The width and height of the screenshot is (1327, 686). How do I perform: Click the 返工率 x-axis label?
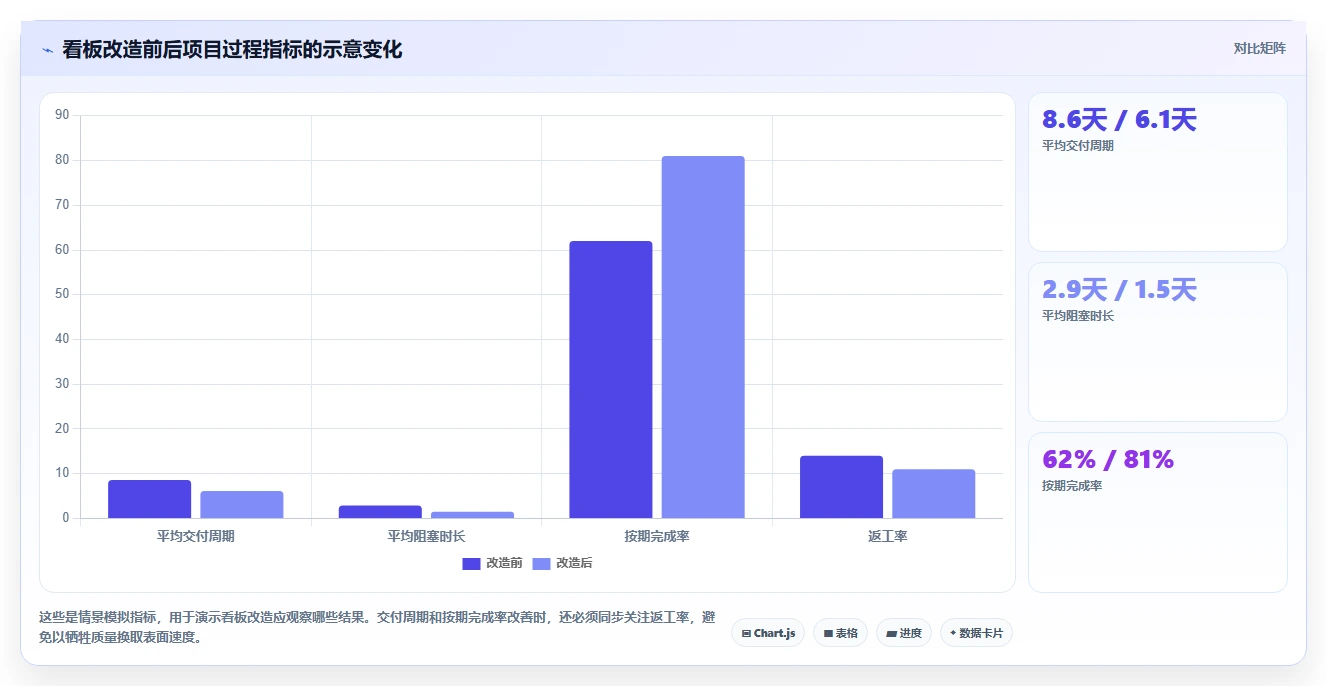click(x=887, y=536)
